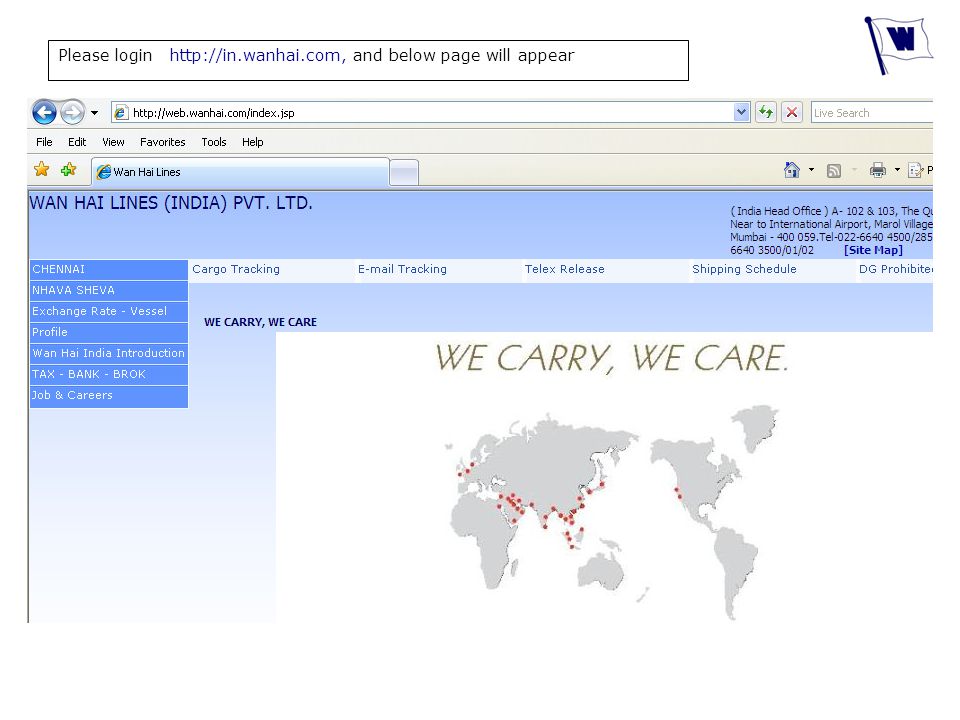Image resolution: width=960 pixels, height=720 pixels.
Task: Expand the address bar history dropdown
Action: [741, 113]
